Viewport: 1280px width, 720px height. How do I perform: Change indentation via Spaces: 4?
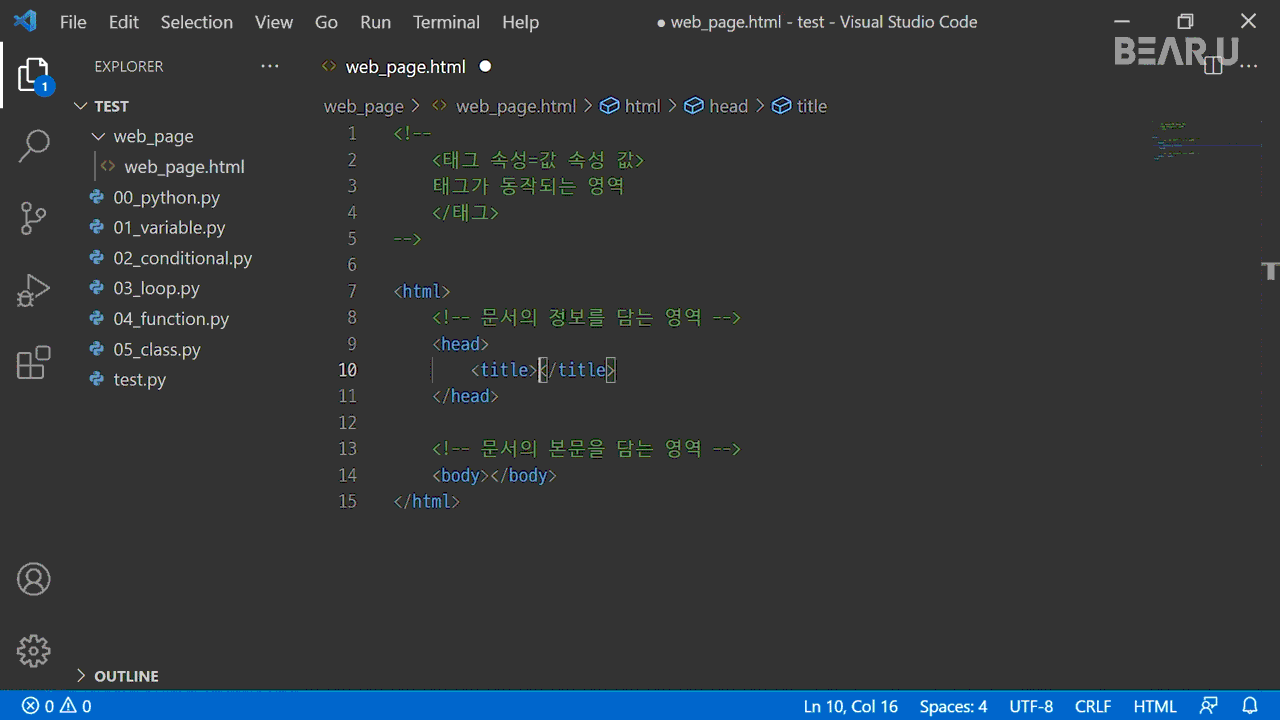pos(953,706)
